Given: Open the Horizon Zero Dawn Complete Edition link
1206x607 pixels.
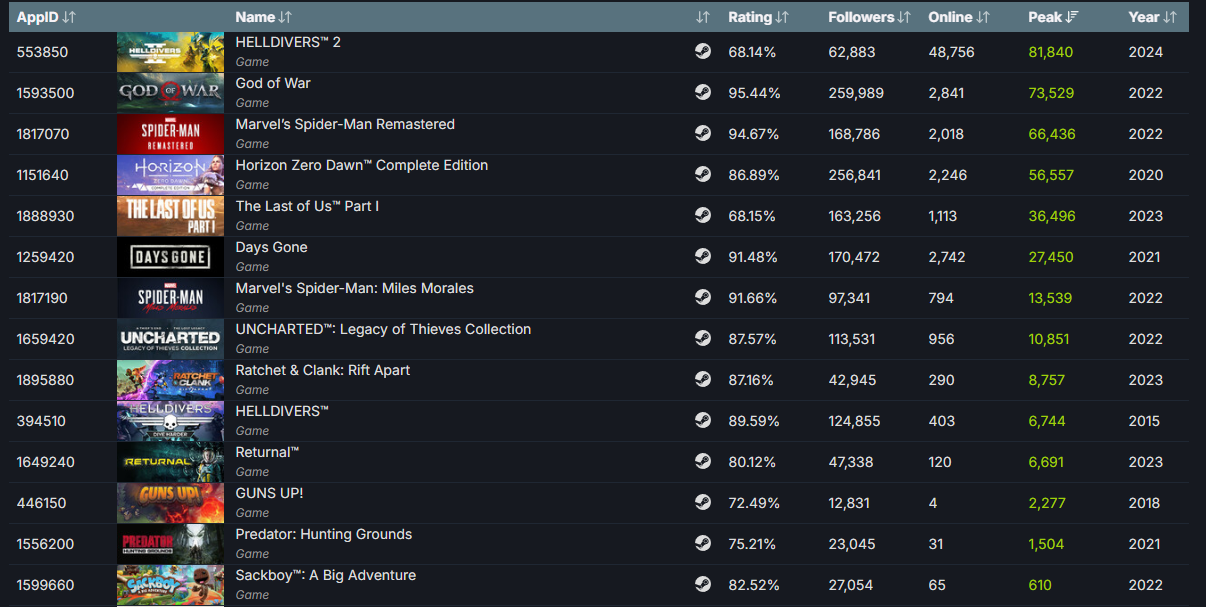Looking at the screenshot, I should [x=361, y=165].
